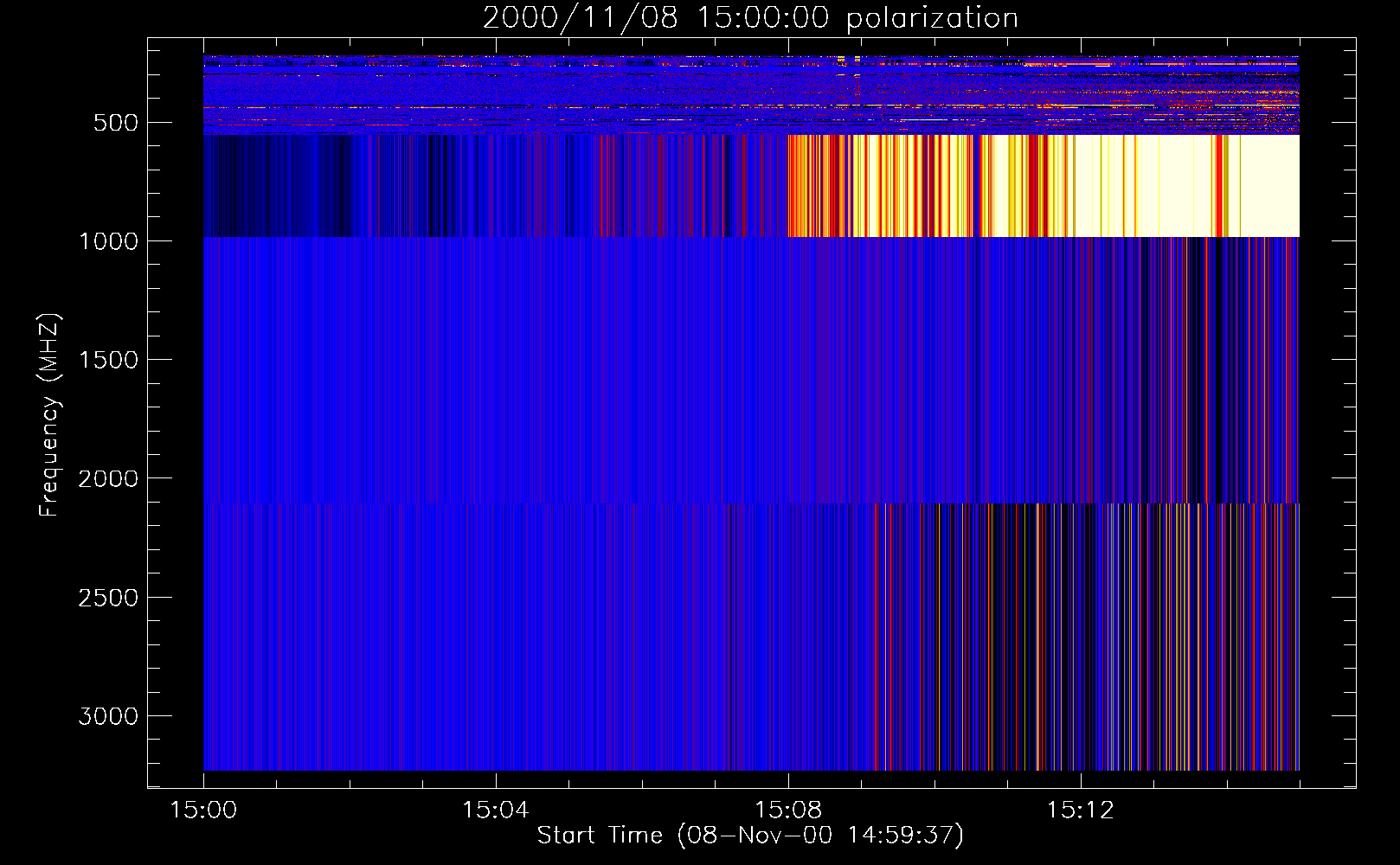Select the 2500 frequency axis label
The image size is (1400, 865).
pos(108,598)
